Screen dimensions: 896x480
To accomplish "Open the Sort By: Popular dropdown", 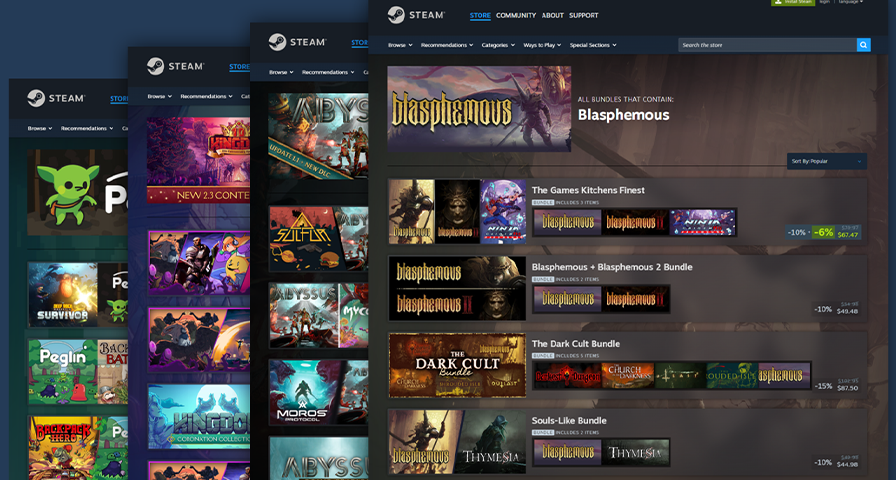I will click(826, 161).
